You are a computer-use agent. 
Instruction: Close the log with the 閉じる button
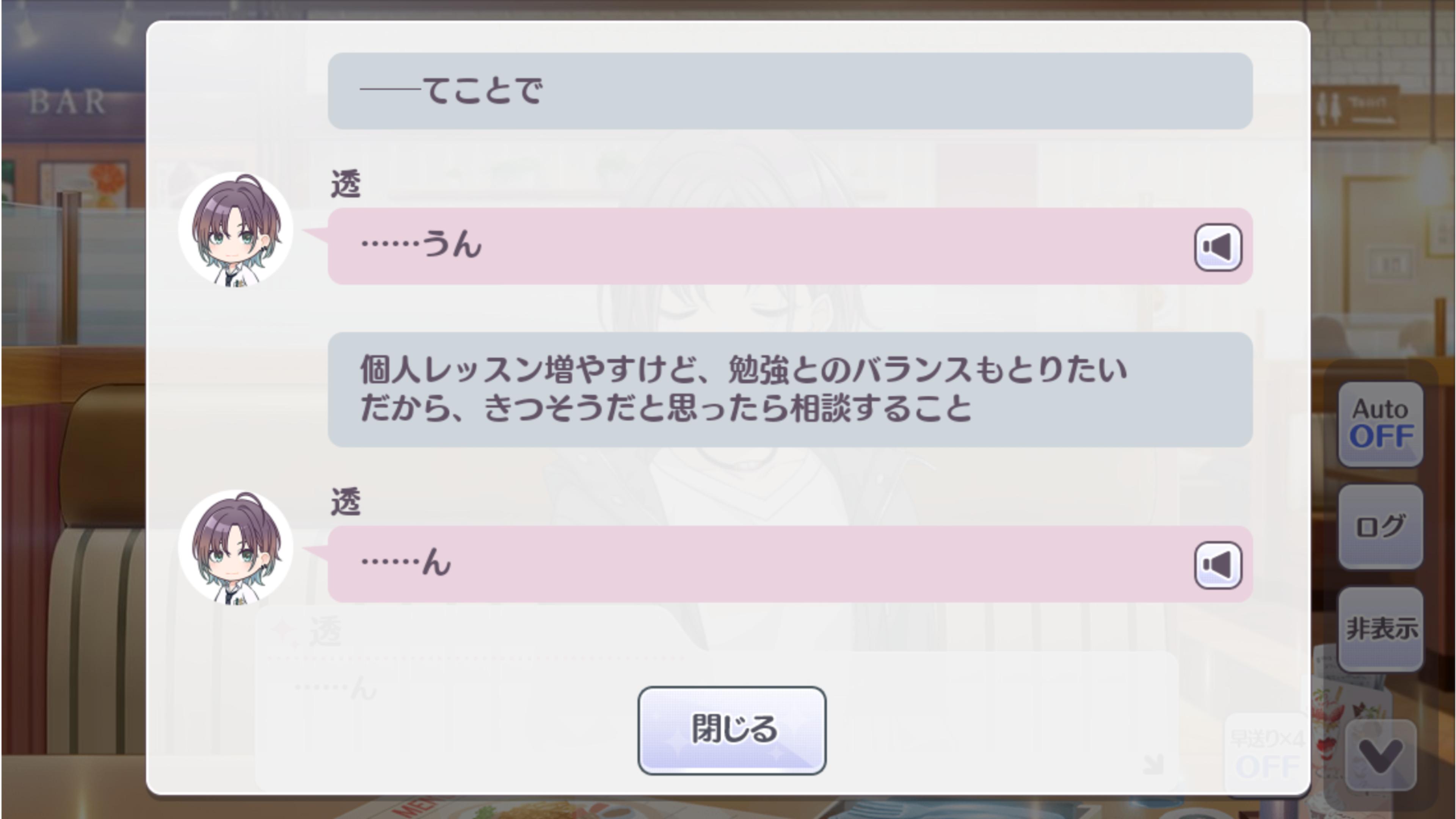(732, 730)
